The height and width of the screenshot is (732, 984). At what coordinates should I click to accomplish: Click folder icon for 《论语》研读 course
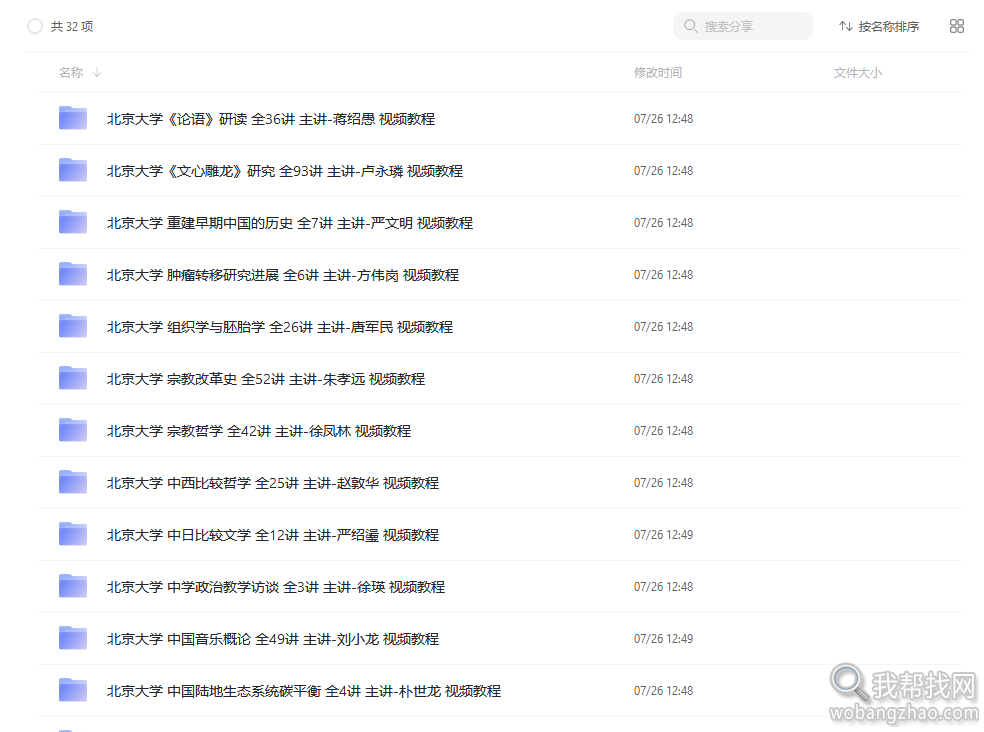point(73,118)
